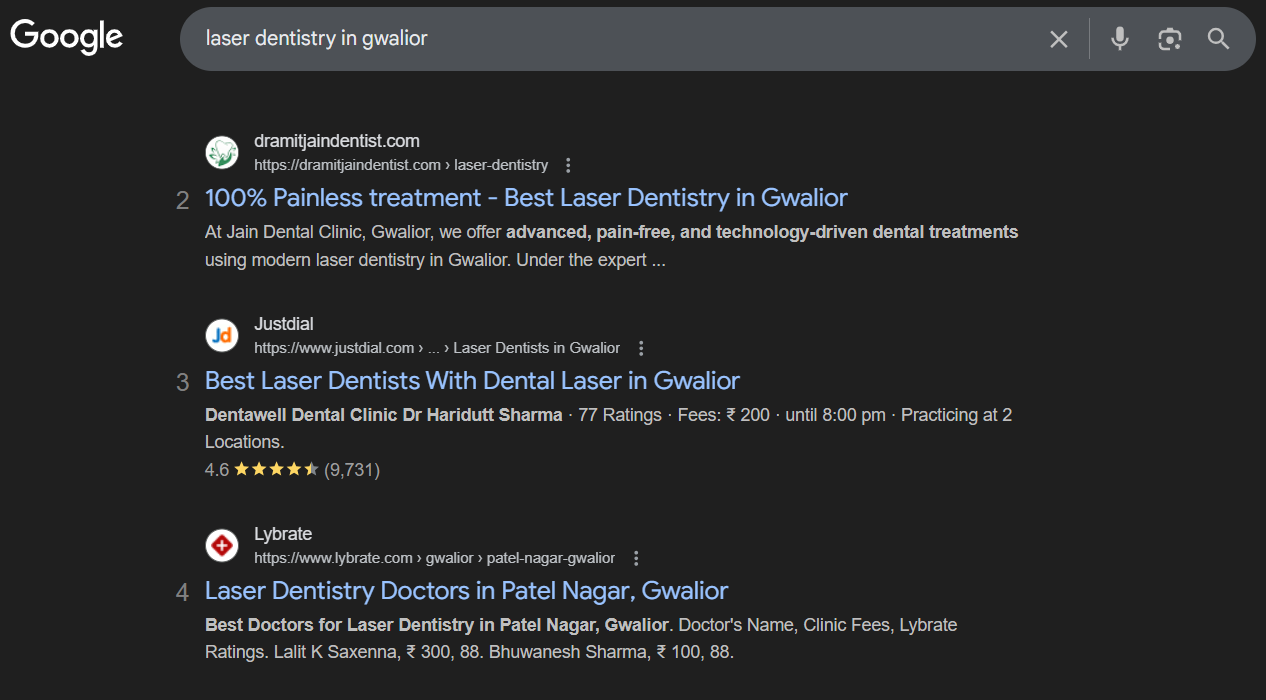Click the dramitjaindentist.com site favicon
This screenshot has height=700, width=1266.
(222, 153)
